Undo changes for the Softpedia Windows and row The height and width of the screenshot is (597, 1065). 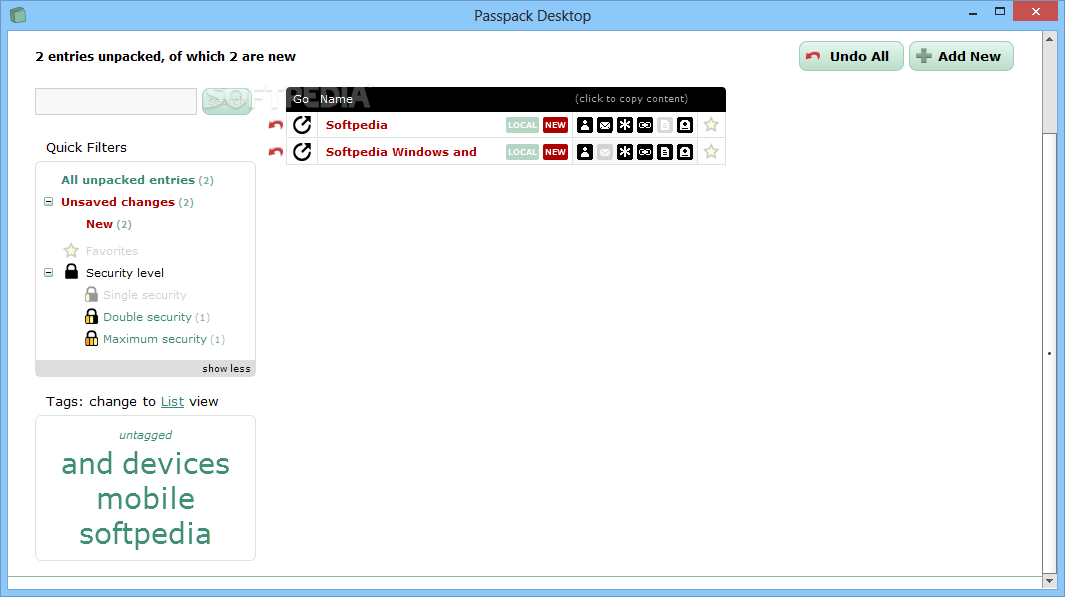[x=275, y=152]
